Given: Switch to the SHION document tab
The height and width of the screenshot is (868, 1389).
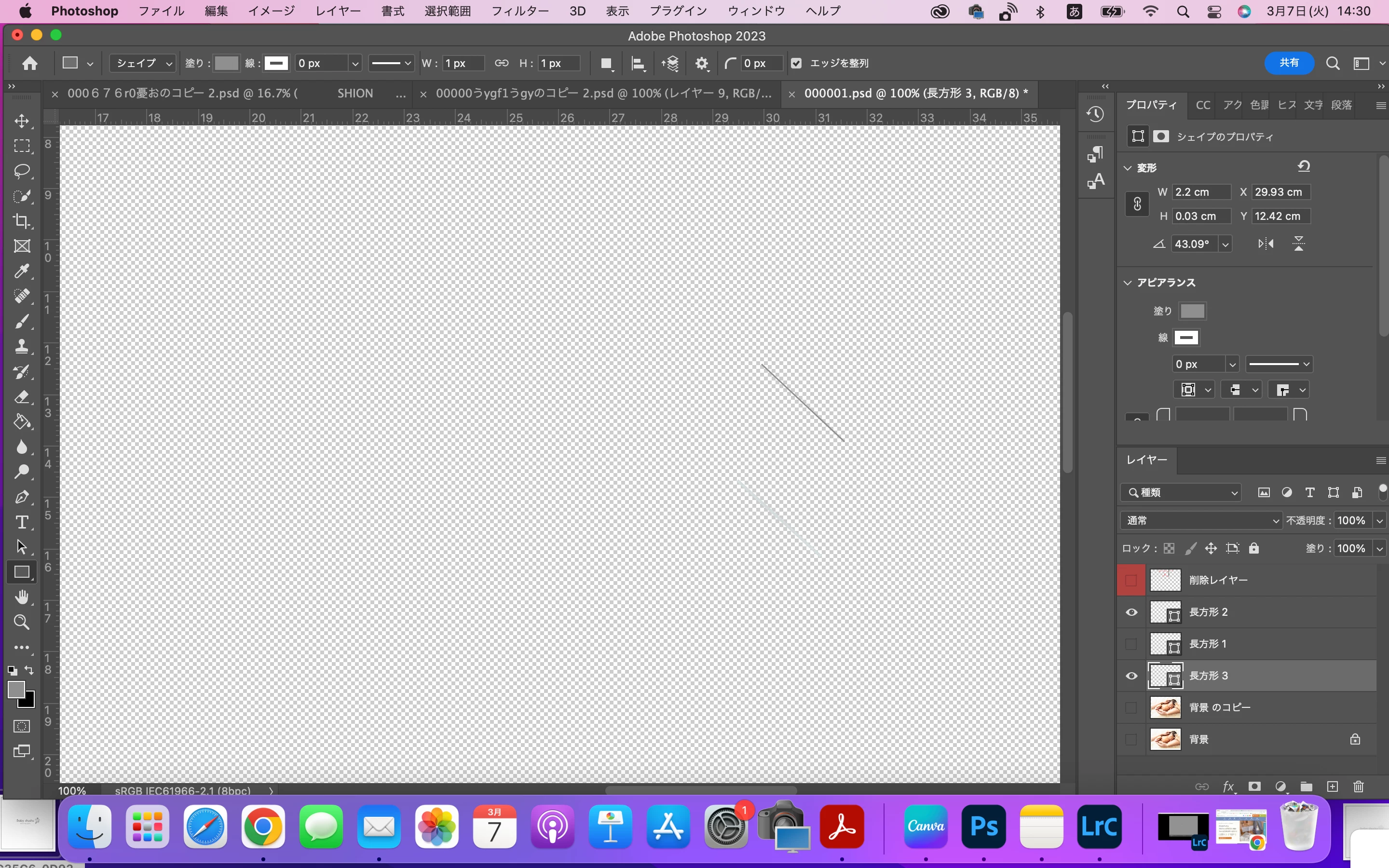Looking at the screenshot, I should coord(354,94).
